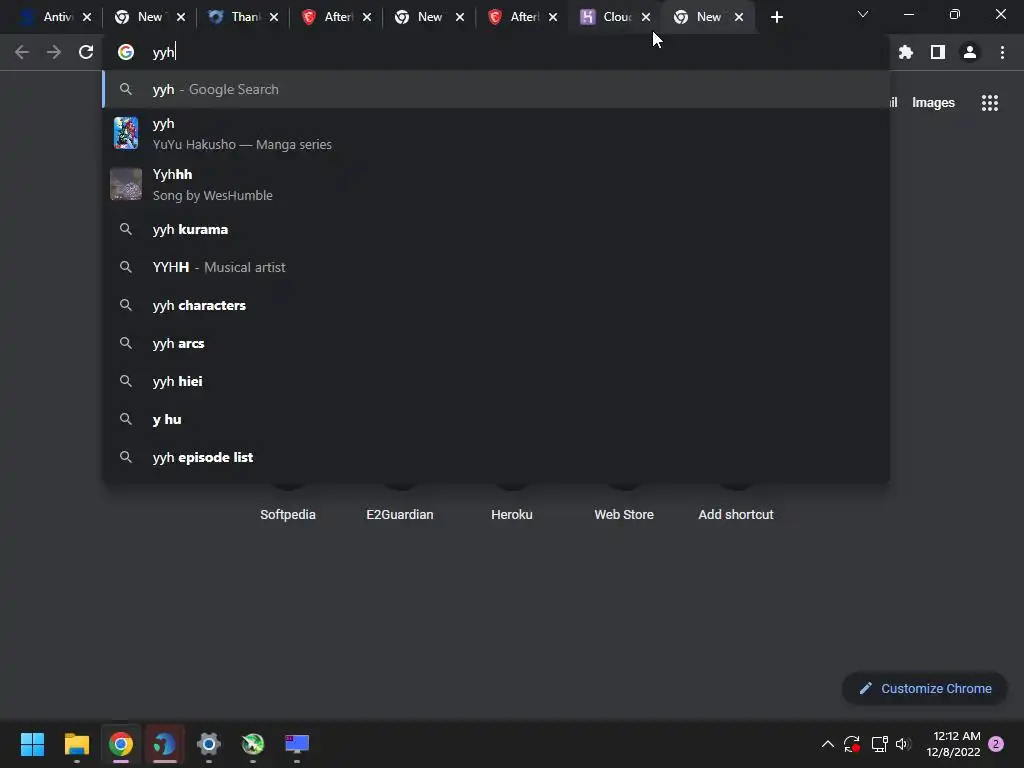Click the address bar containing yyh
This screenshot has width=1024, height=768.
[x=496, y=52]
